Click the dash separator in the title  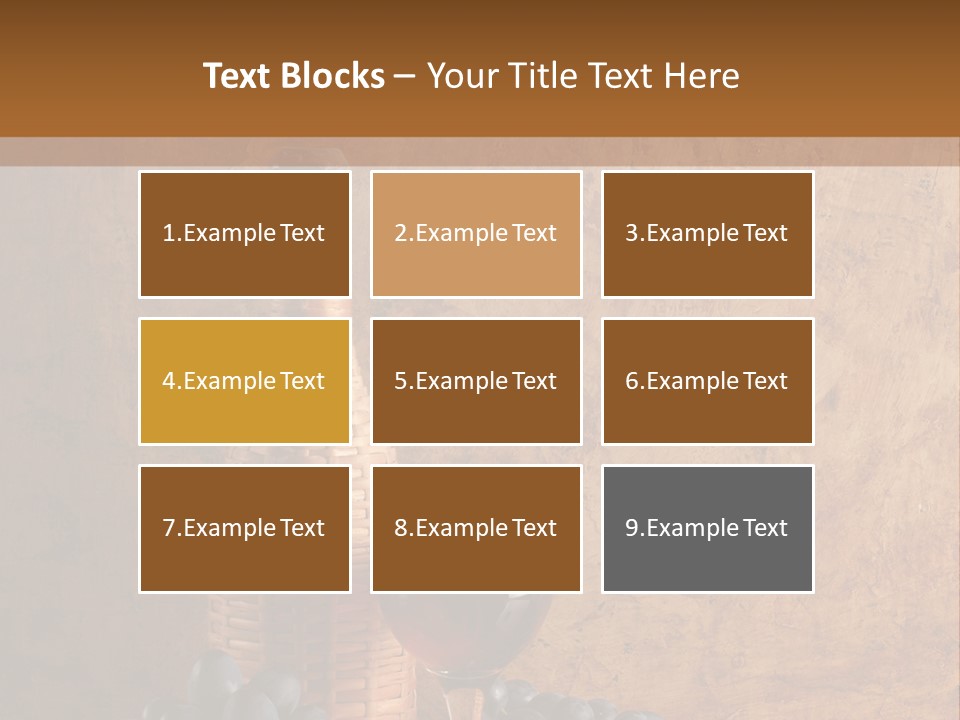point(405,77)
